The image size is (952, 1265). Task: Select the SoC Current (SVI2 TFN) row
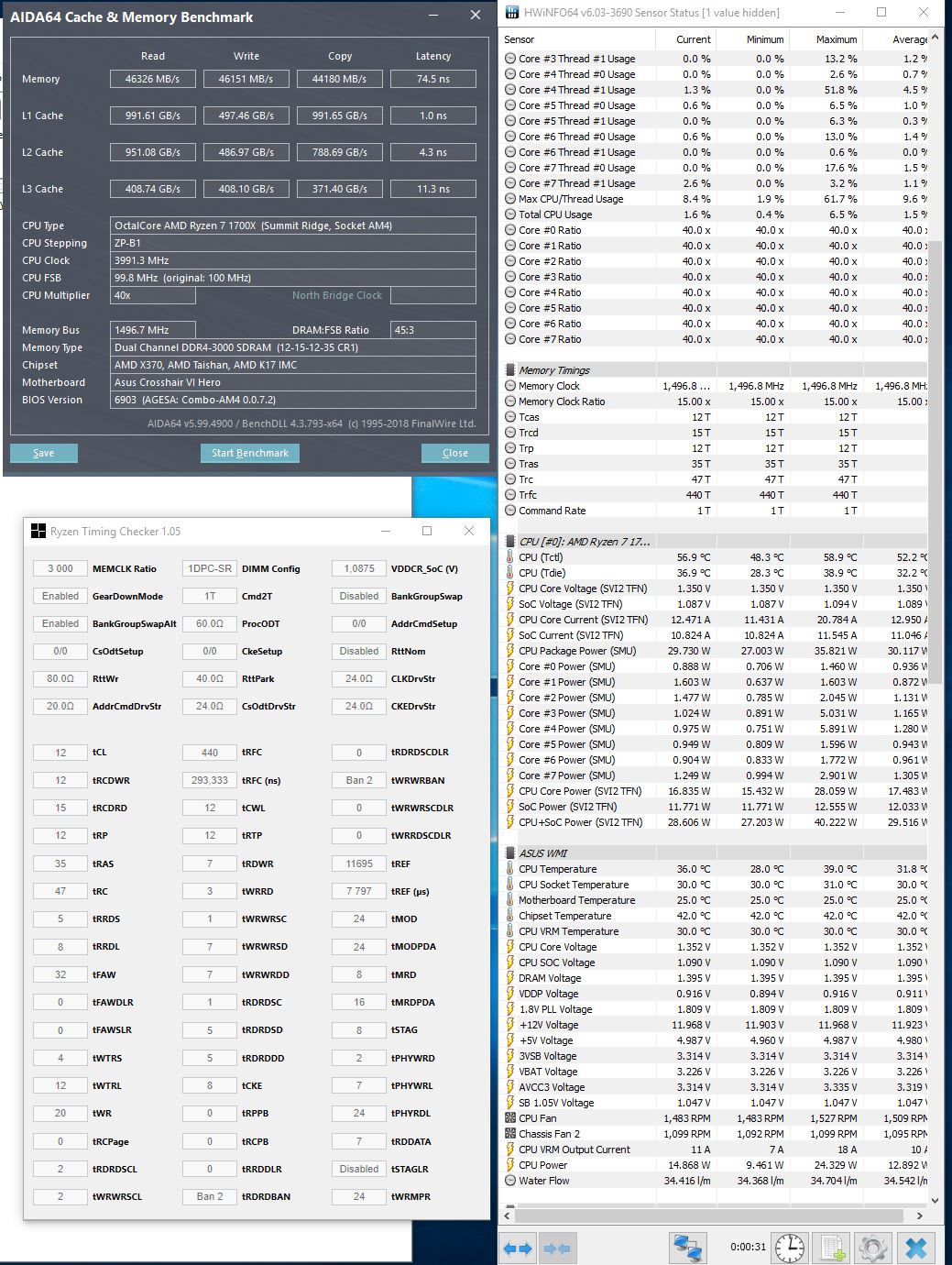tap(715, 635)
